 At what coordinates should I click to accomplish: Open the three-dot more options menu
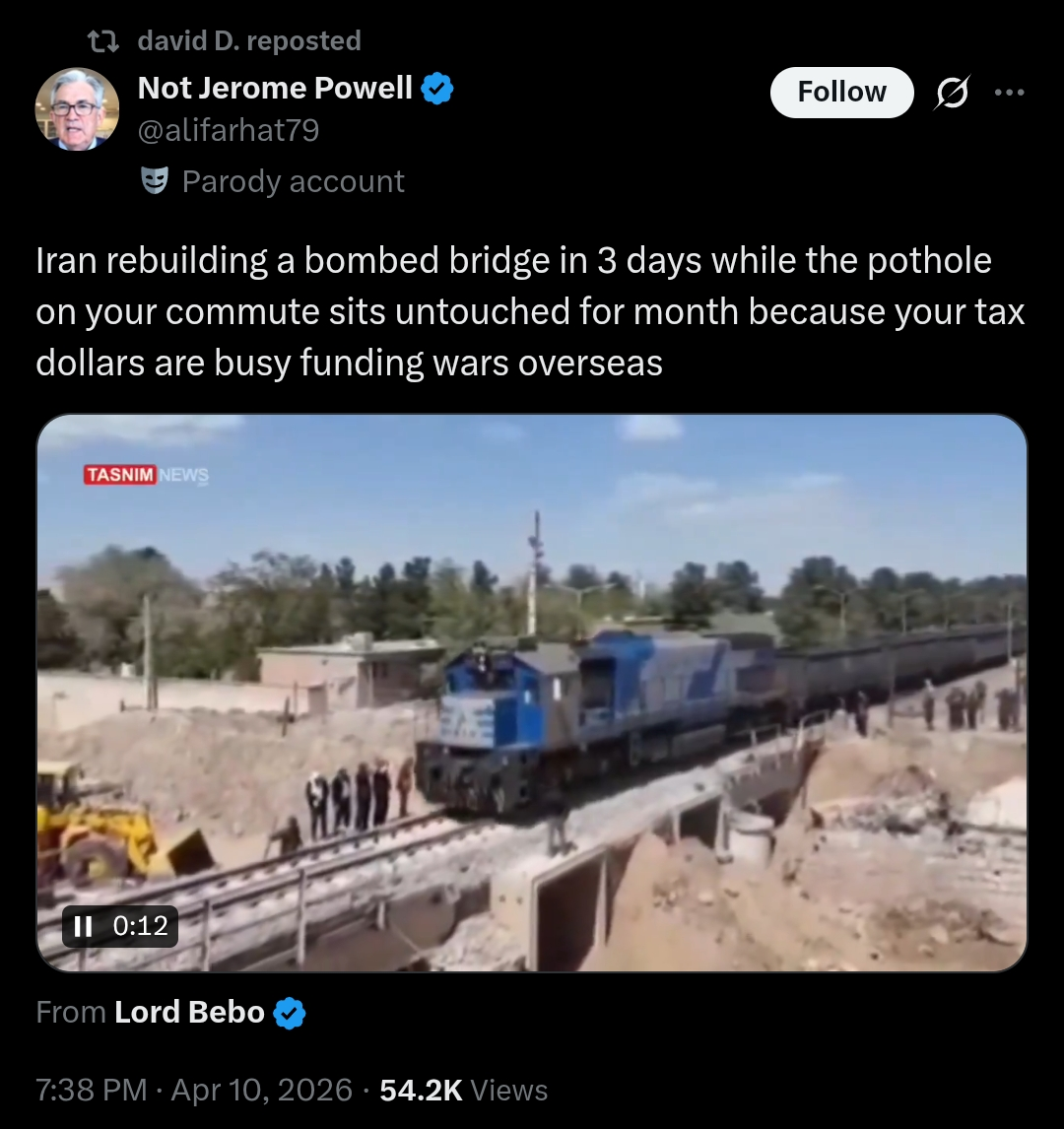click(x=1009, y=93)
